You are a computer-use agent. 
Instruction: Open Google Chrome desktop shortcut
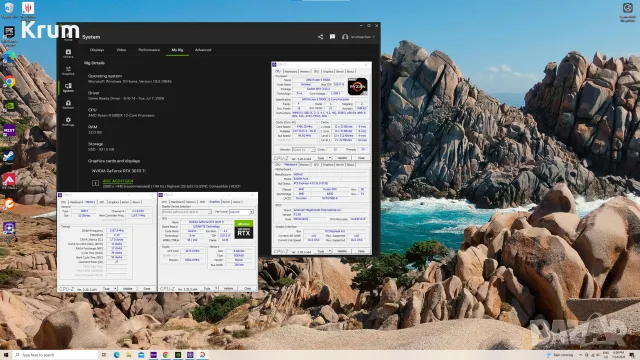coord(9,82)
